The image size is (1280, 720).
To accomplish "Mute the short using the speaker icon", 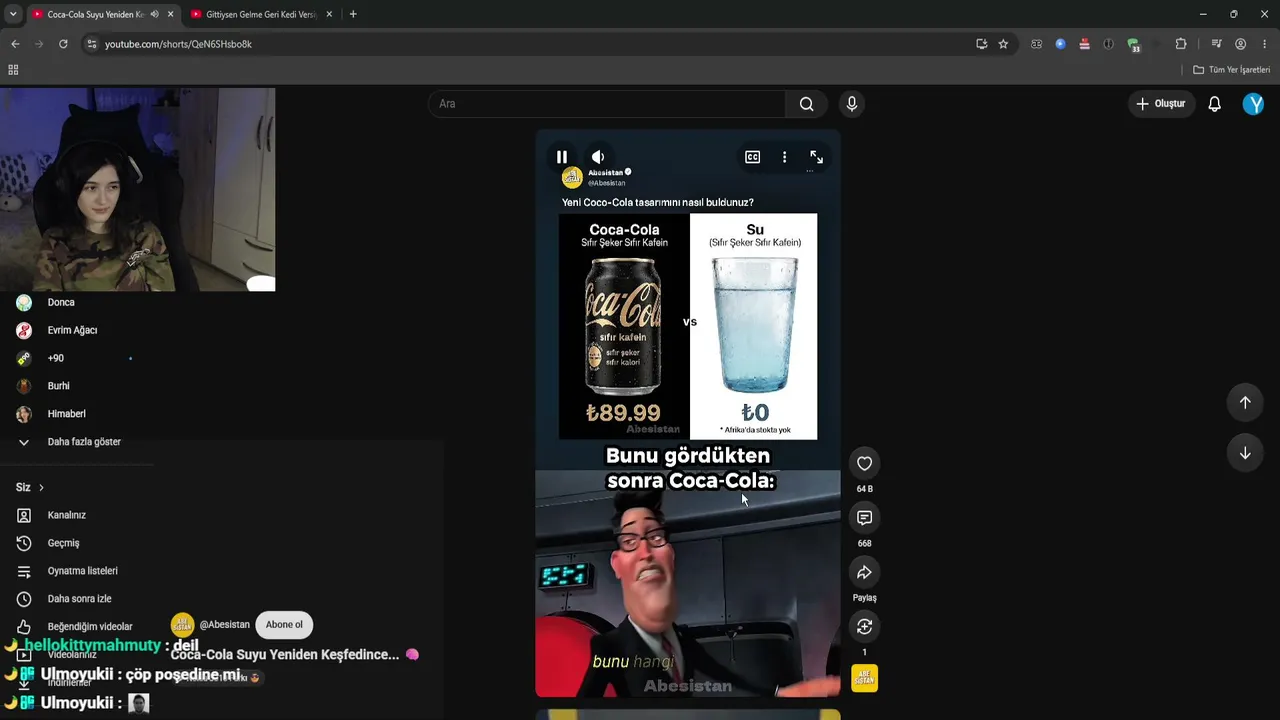I will (x=598, y=157).
